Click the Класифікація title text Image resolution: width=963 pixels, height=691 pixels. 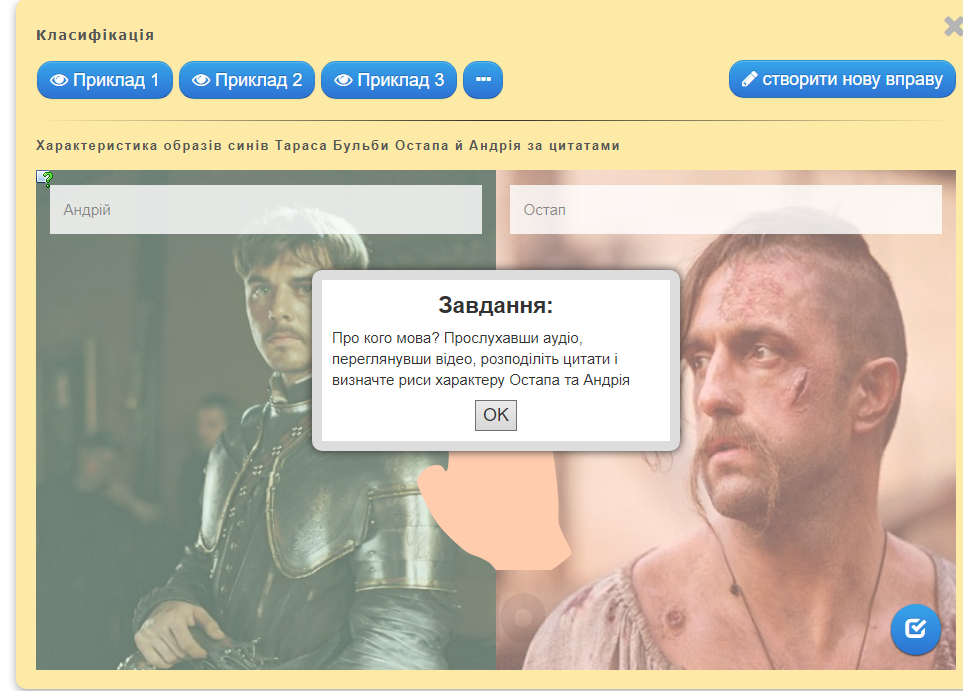click(x=95, y=35)
